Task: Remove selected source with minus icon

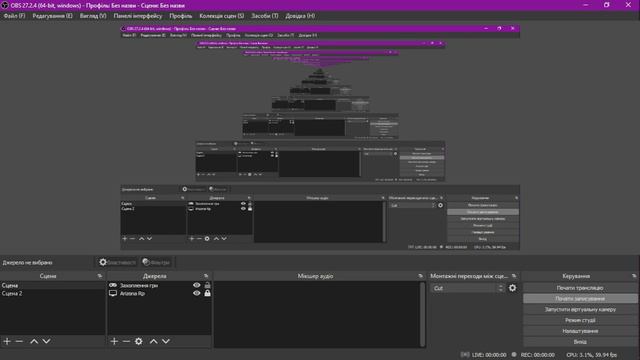Action: [127, 341]
